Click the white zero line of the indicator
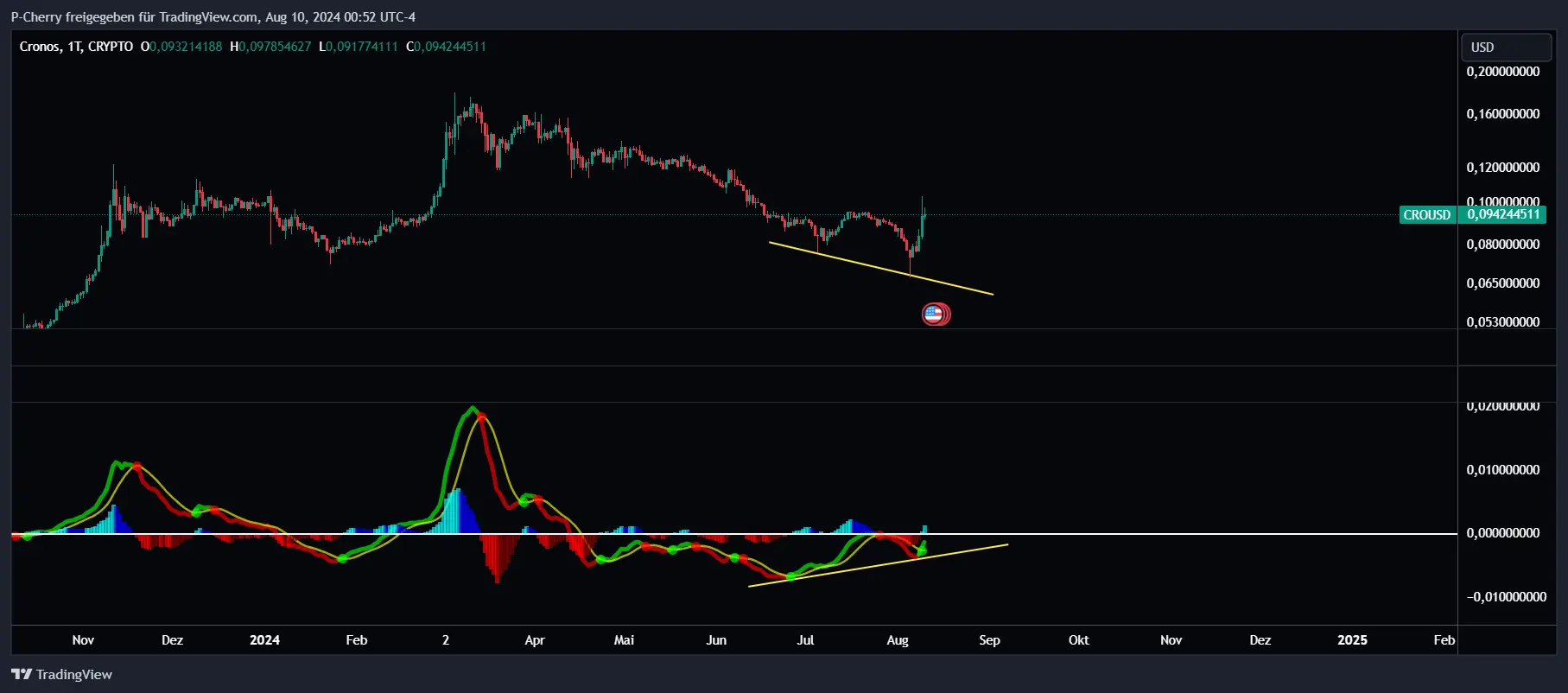 click(734, 534)
